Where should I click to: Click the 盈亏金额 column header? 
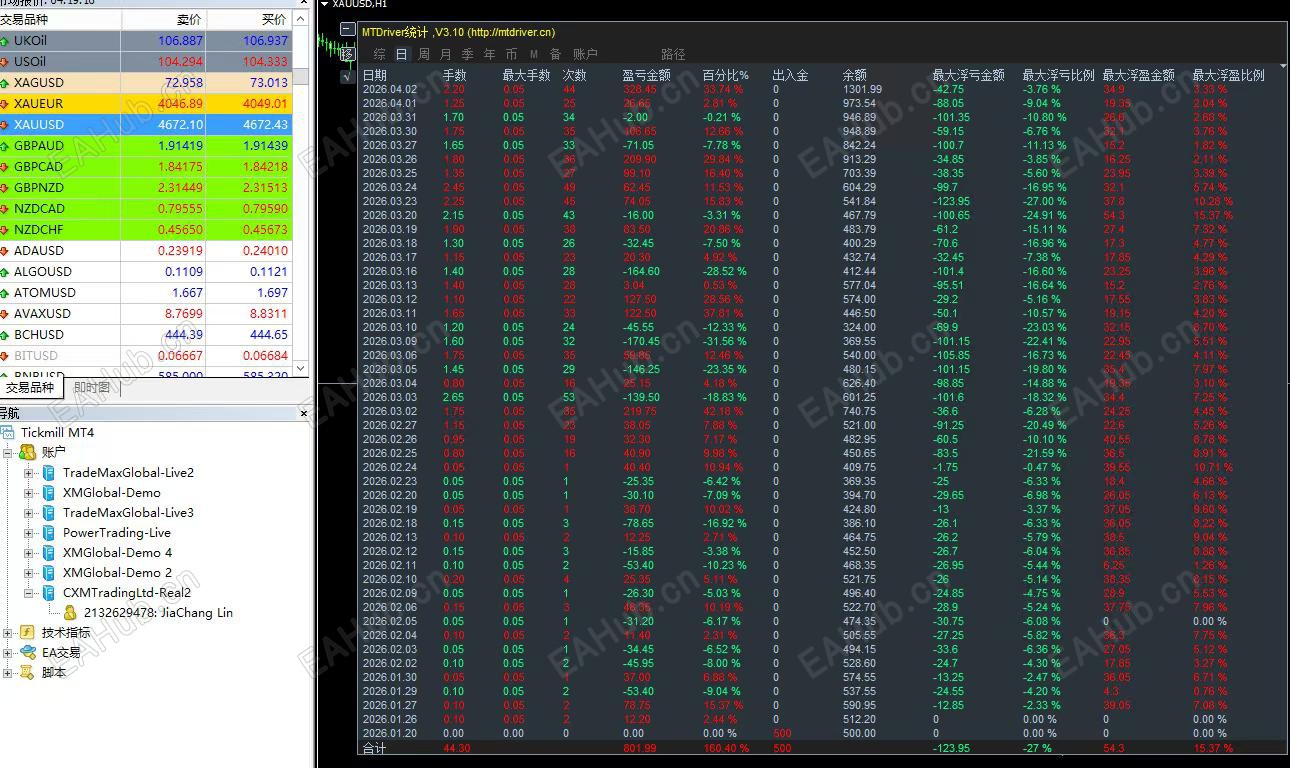(647, 75)
